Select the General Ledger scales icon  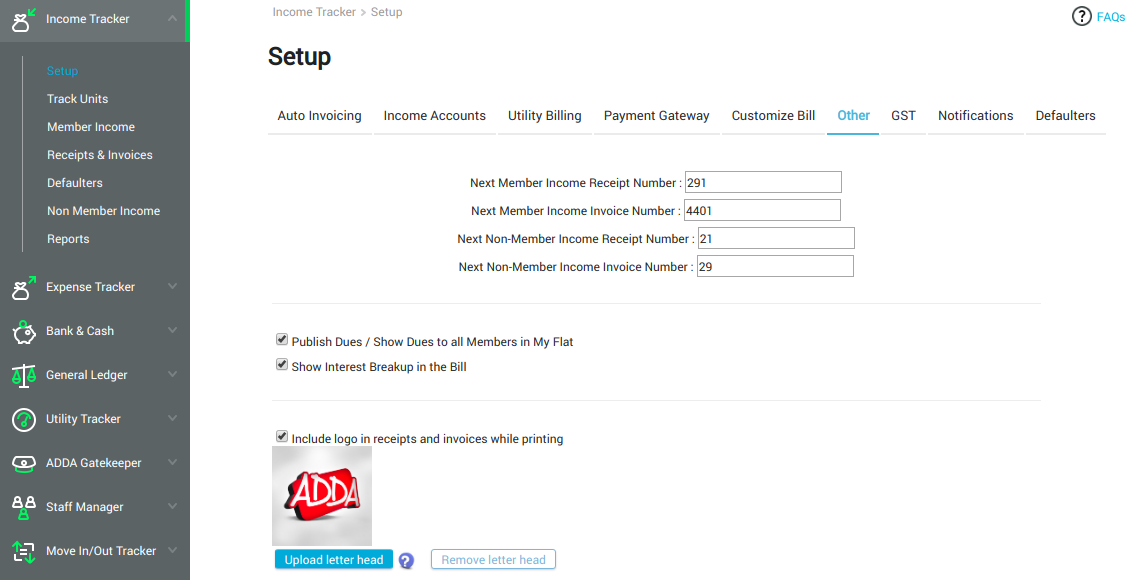pyautogui.click(x=24, y=375)
